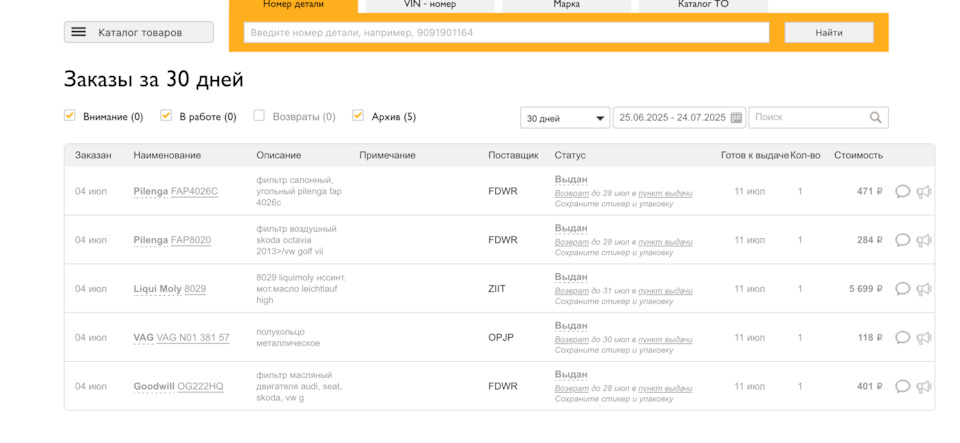The image size is (960, 443).
Task: Select the Марка search tab
Action: pyautogui.click(x=566, y=5)
